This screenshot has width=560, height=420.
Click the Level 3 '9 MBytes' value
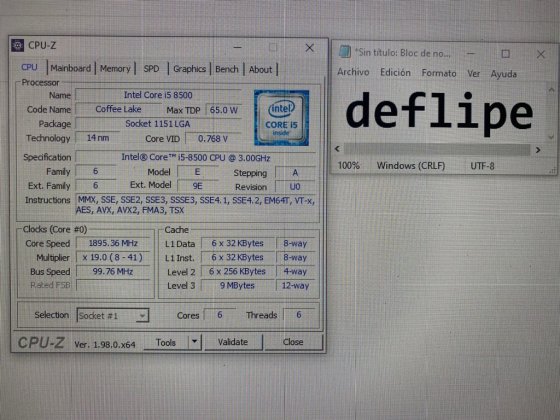click(x=238, y=285)
